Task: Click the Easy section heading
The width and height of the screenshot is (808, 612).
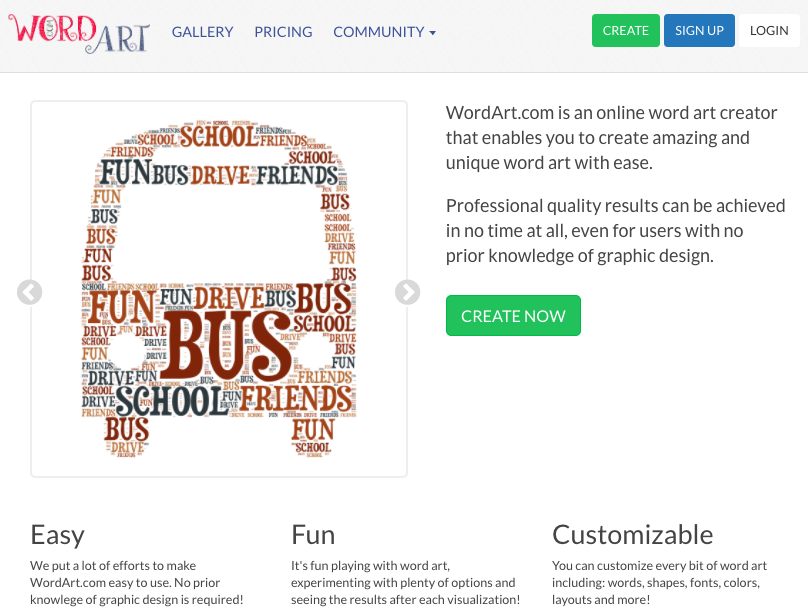Action: coord(57,534)
